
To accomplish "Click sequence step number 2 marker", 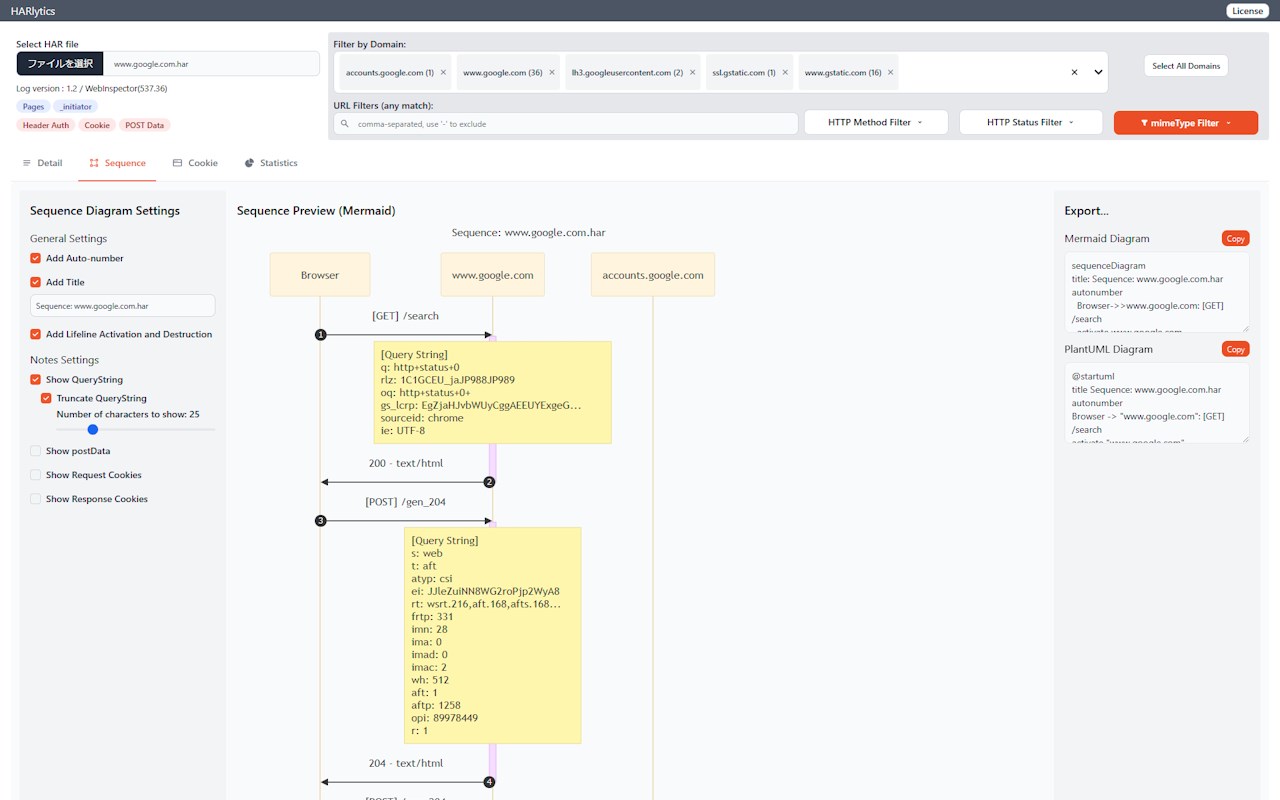I will (489, 482).
